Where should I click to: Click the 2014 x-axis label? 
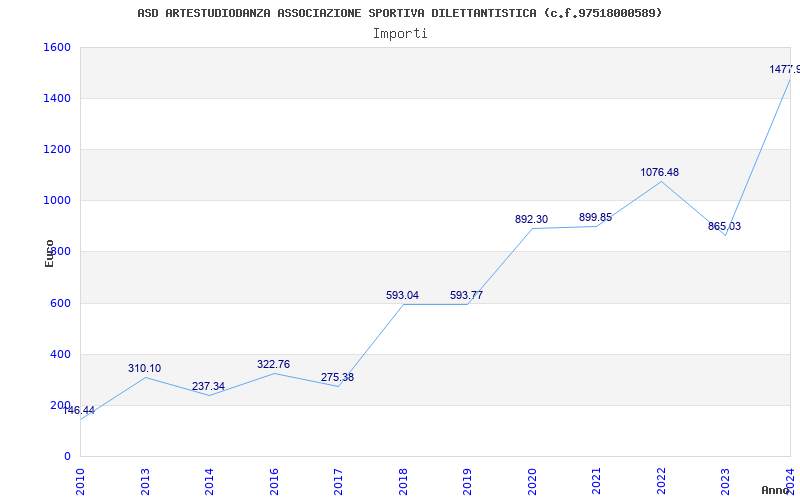click(x=209, y=481)
